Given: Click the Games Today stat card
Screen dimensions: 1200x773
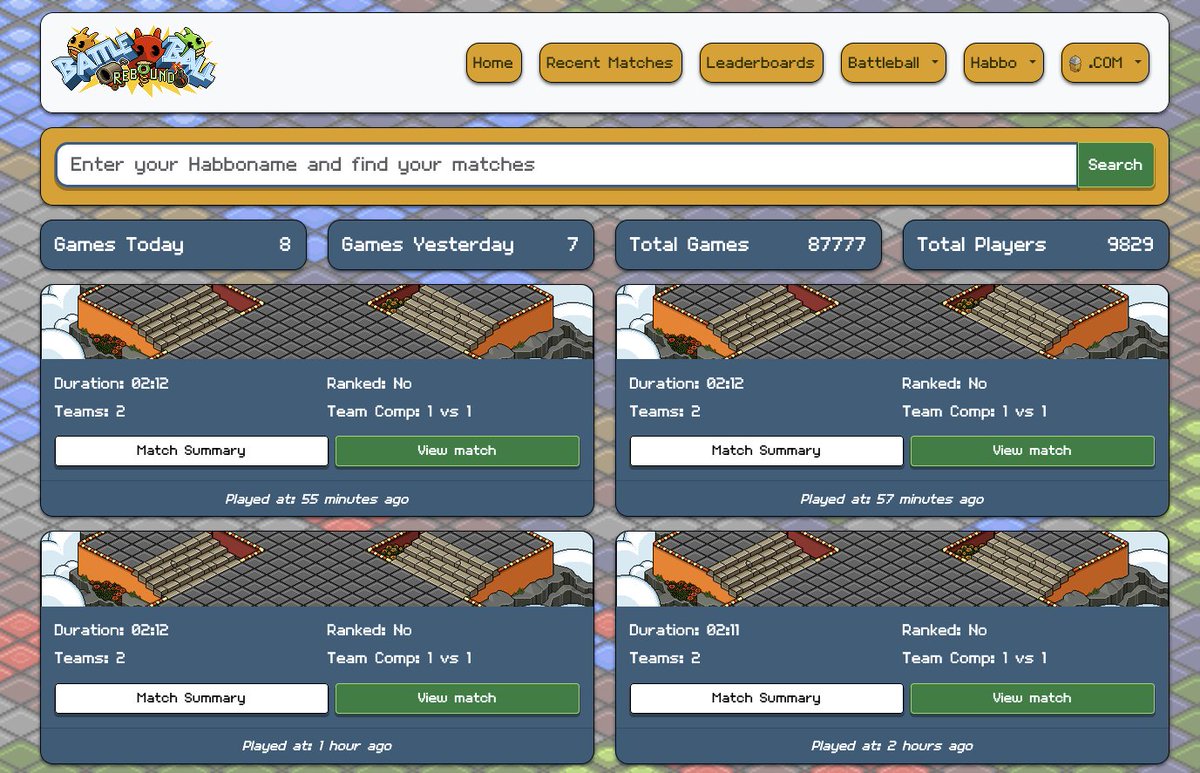Looking at the screenshot, I should 173,245.
